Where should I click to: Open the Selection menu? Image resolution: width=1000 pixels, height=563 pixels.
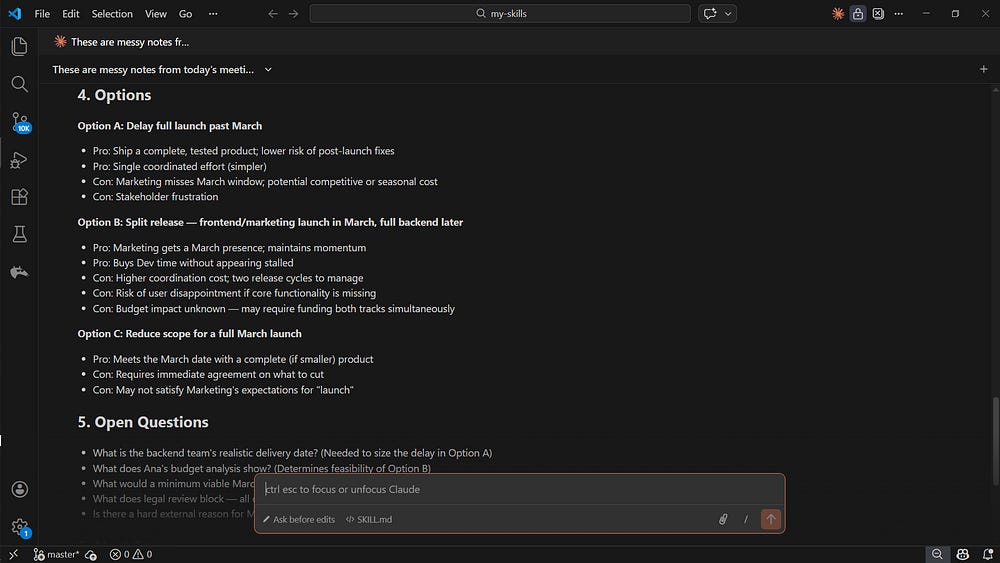click(x=112, y=13)
